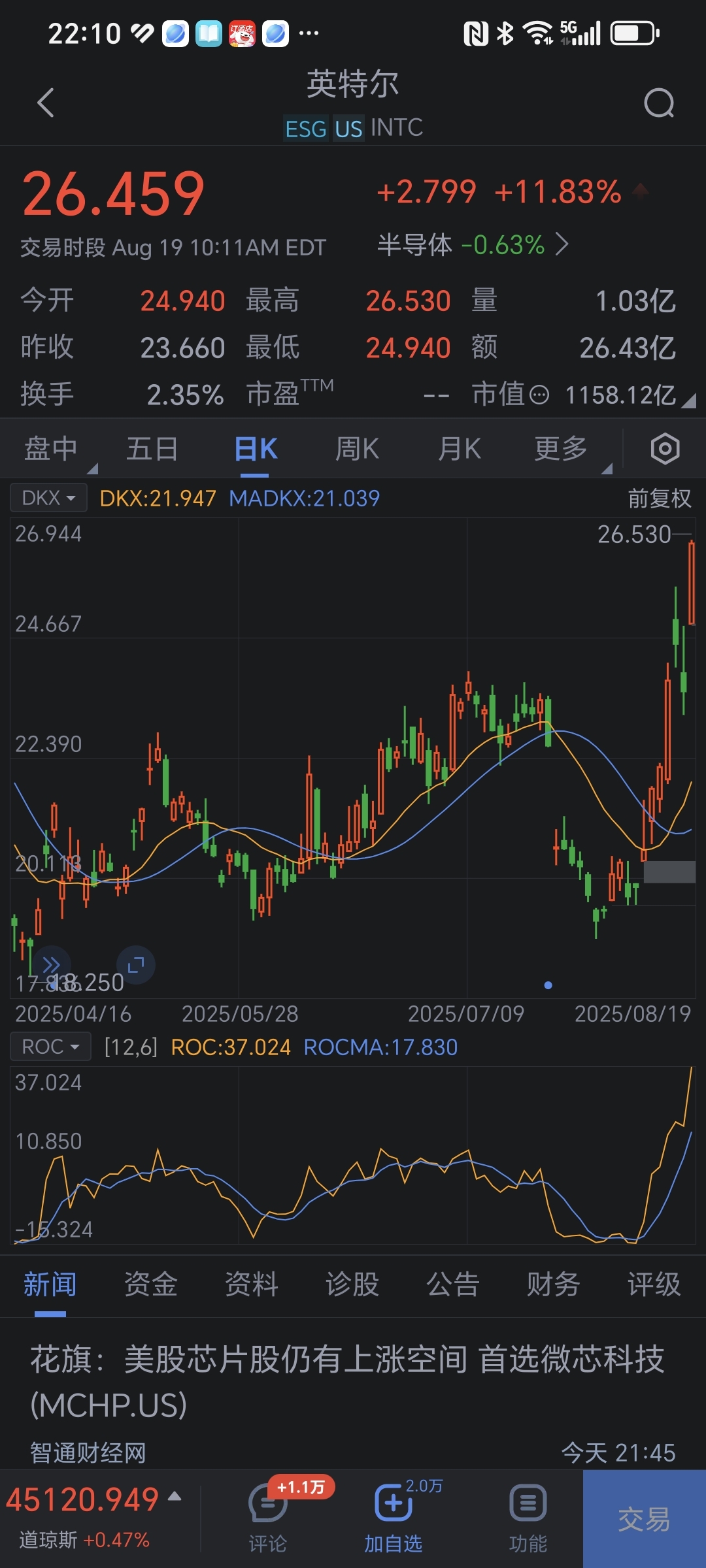Tap the current price 26.459
Screen dimensions: 706x1568
point(114,194)
